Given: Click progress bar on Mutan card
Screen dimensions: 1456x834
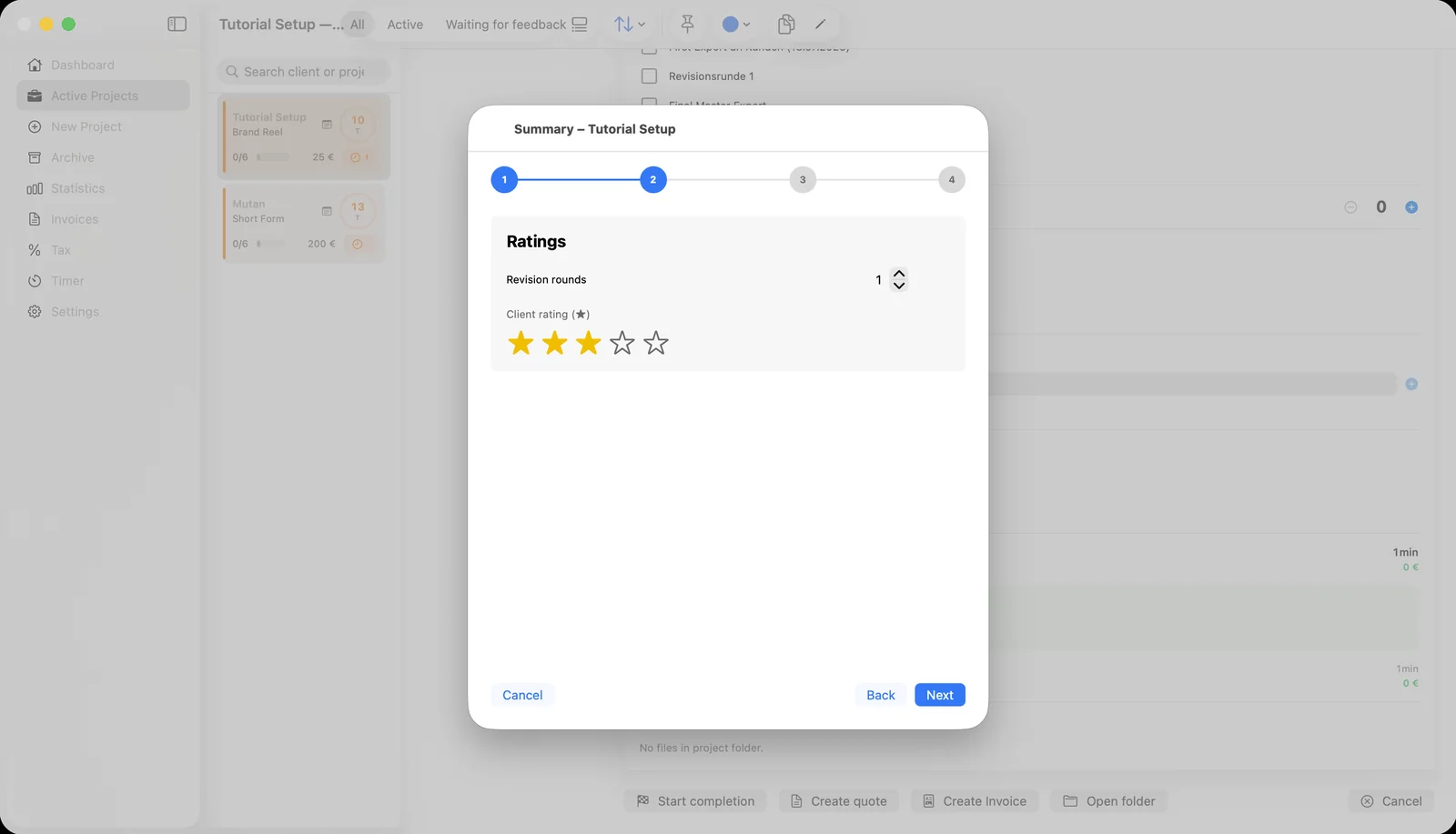Looking at the screenshot, I should point(270,244).
